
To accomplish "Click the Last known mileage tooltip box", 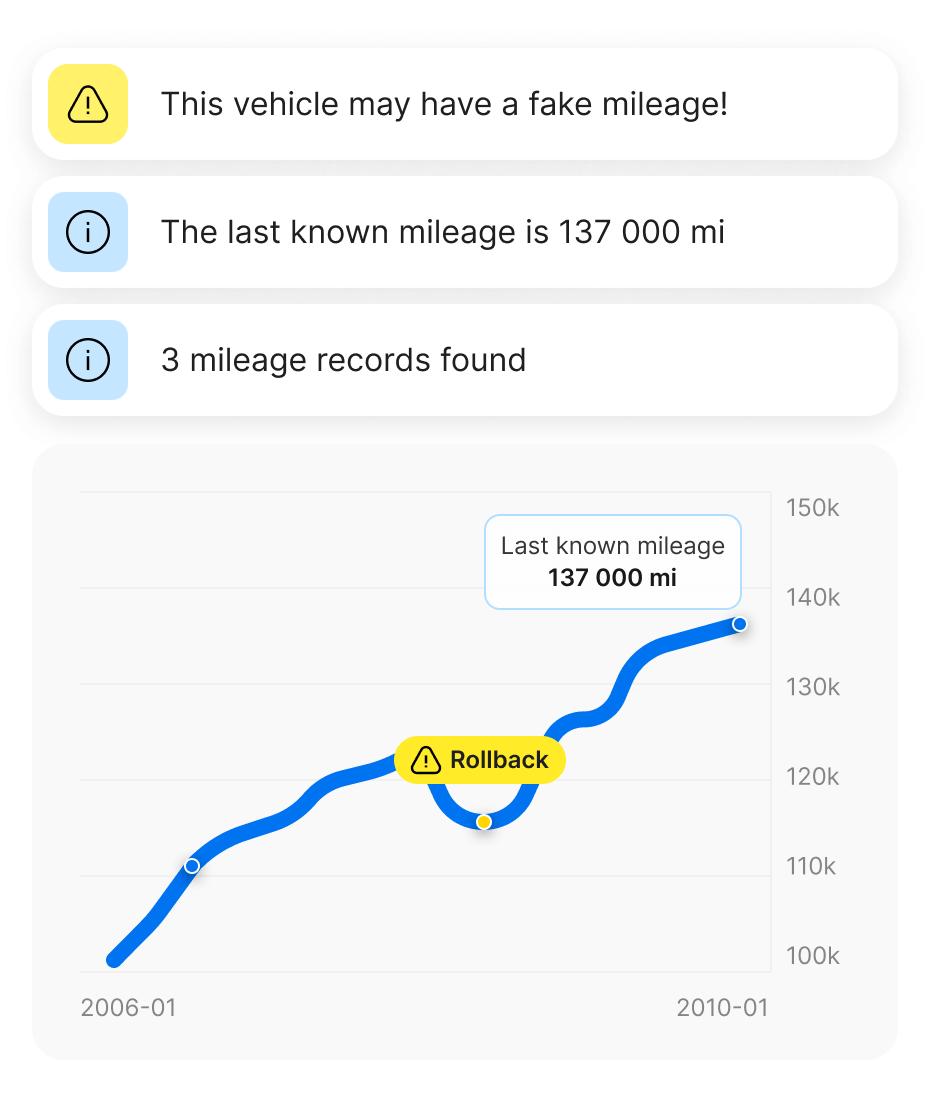I will pos(612,562).
